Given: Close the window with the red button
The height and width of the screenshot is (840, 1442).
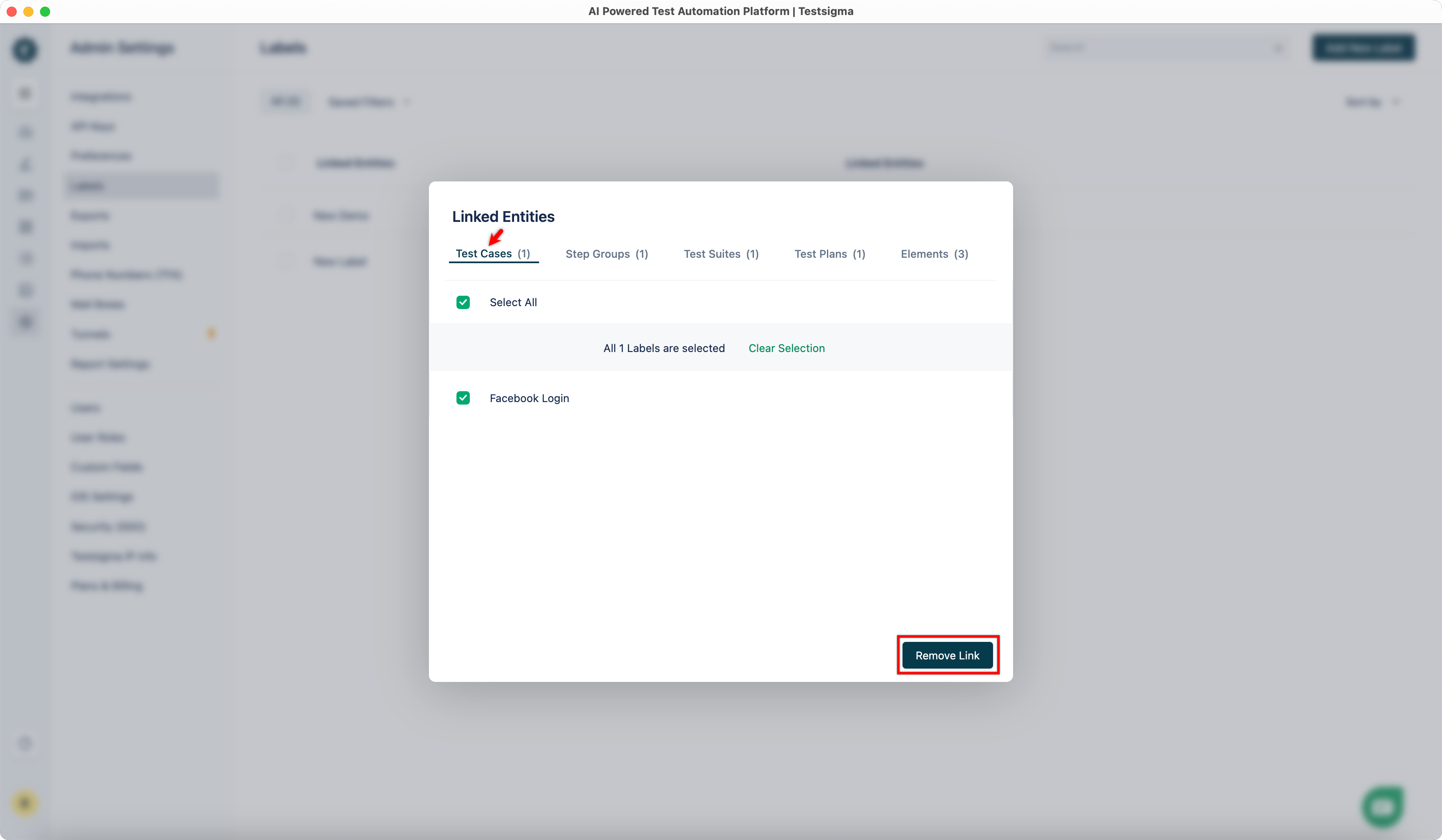Looking at the screenshot, I should (x=11, y=11).
